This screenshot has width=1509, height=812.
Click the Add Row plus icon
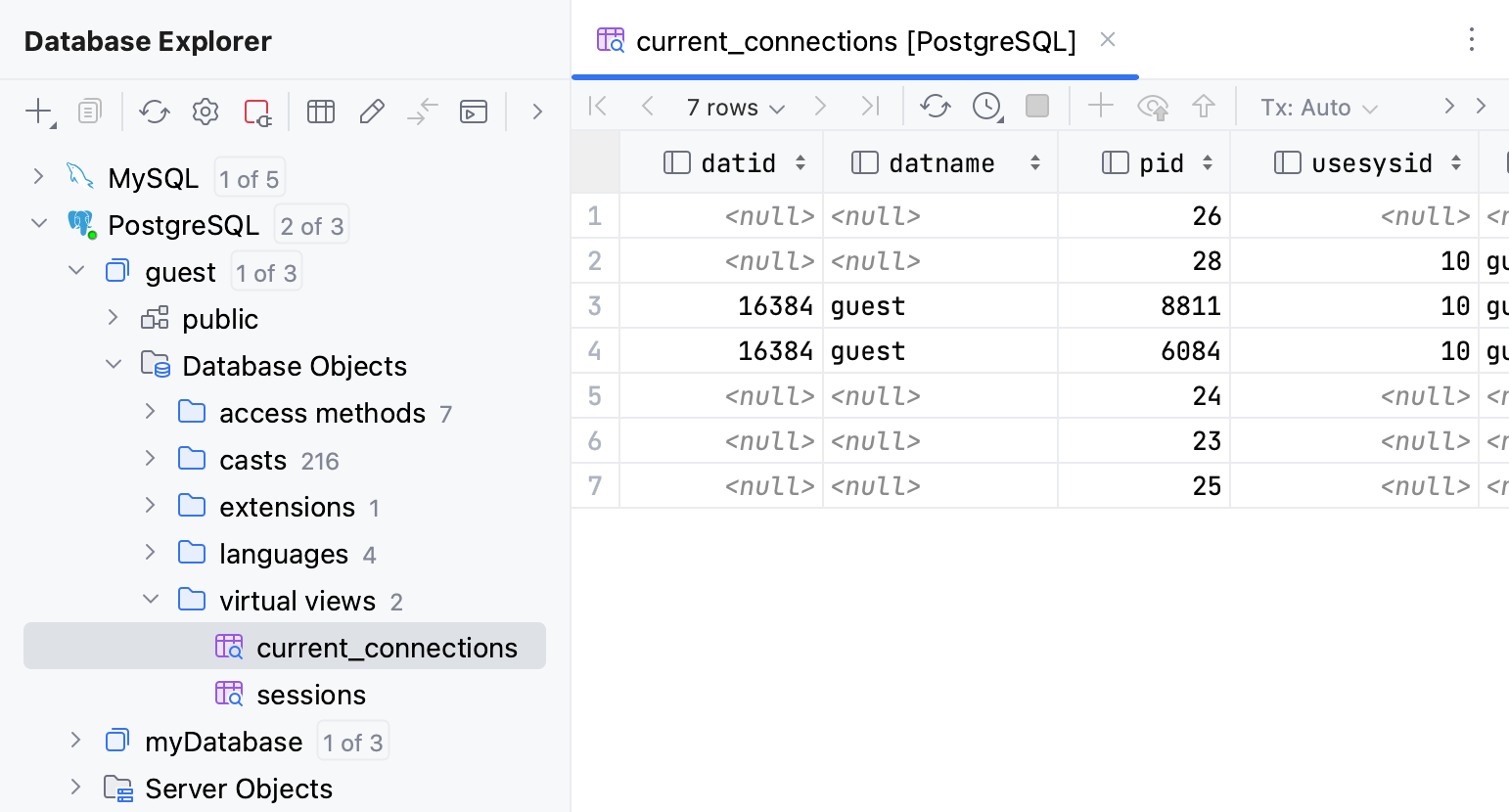tap(1101, 106)
